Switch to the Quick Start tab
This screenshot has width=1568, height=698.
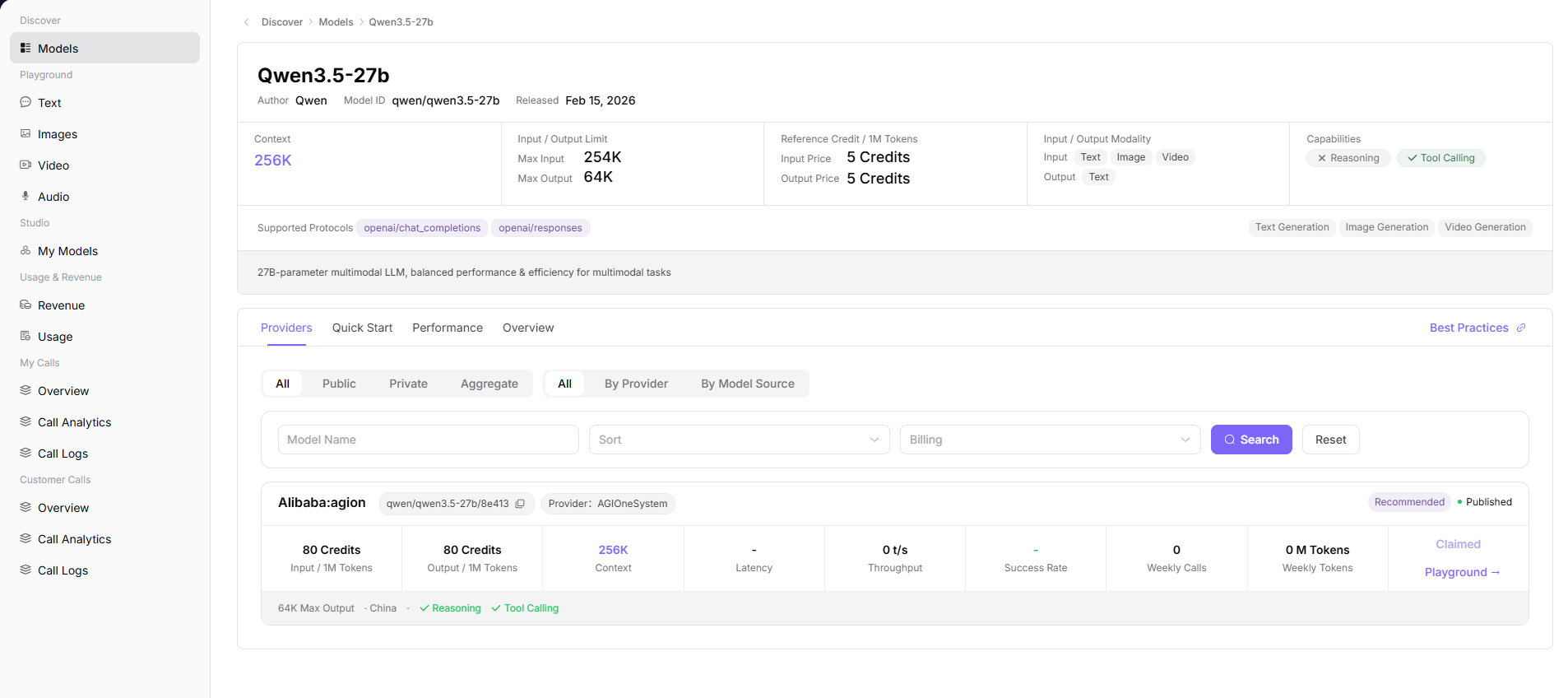tap(362, 328)
